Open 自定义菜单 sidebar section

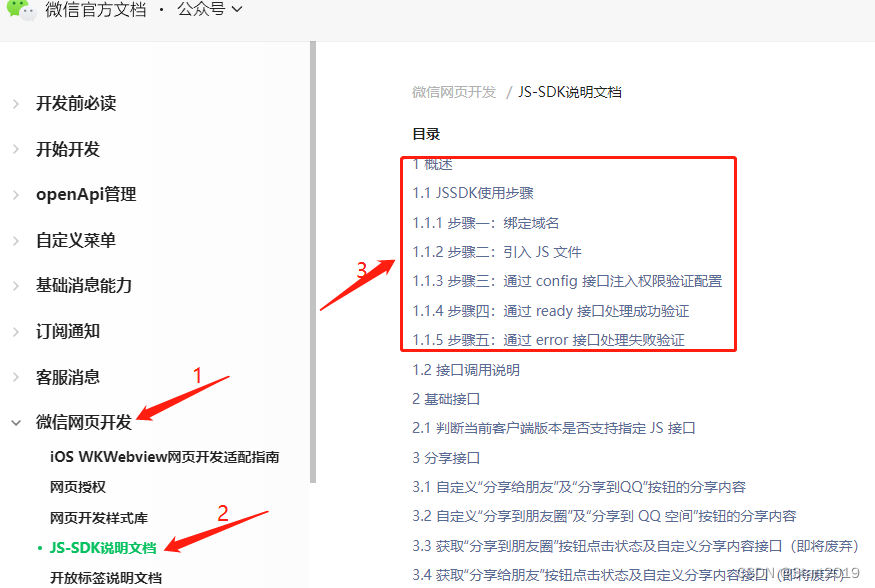(76, 240)
